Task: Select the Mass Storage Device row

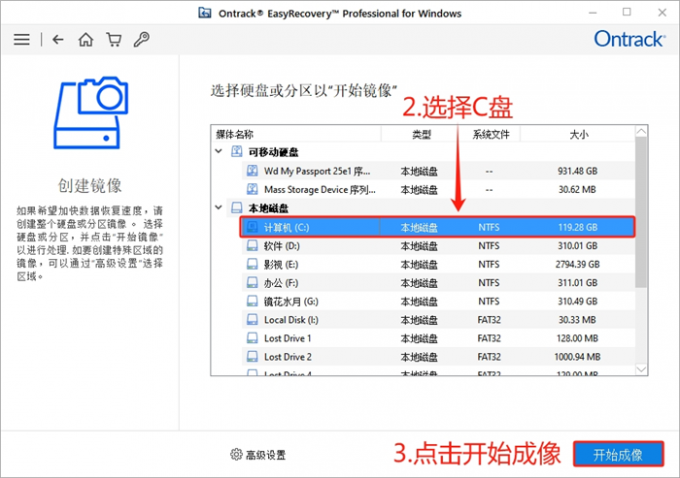Action: pyautogui.click(x=438, y=190)
